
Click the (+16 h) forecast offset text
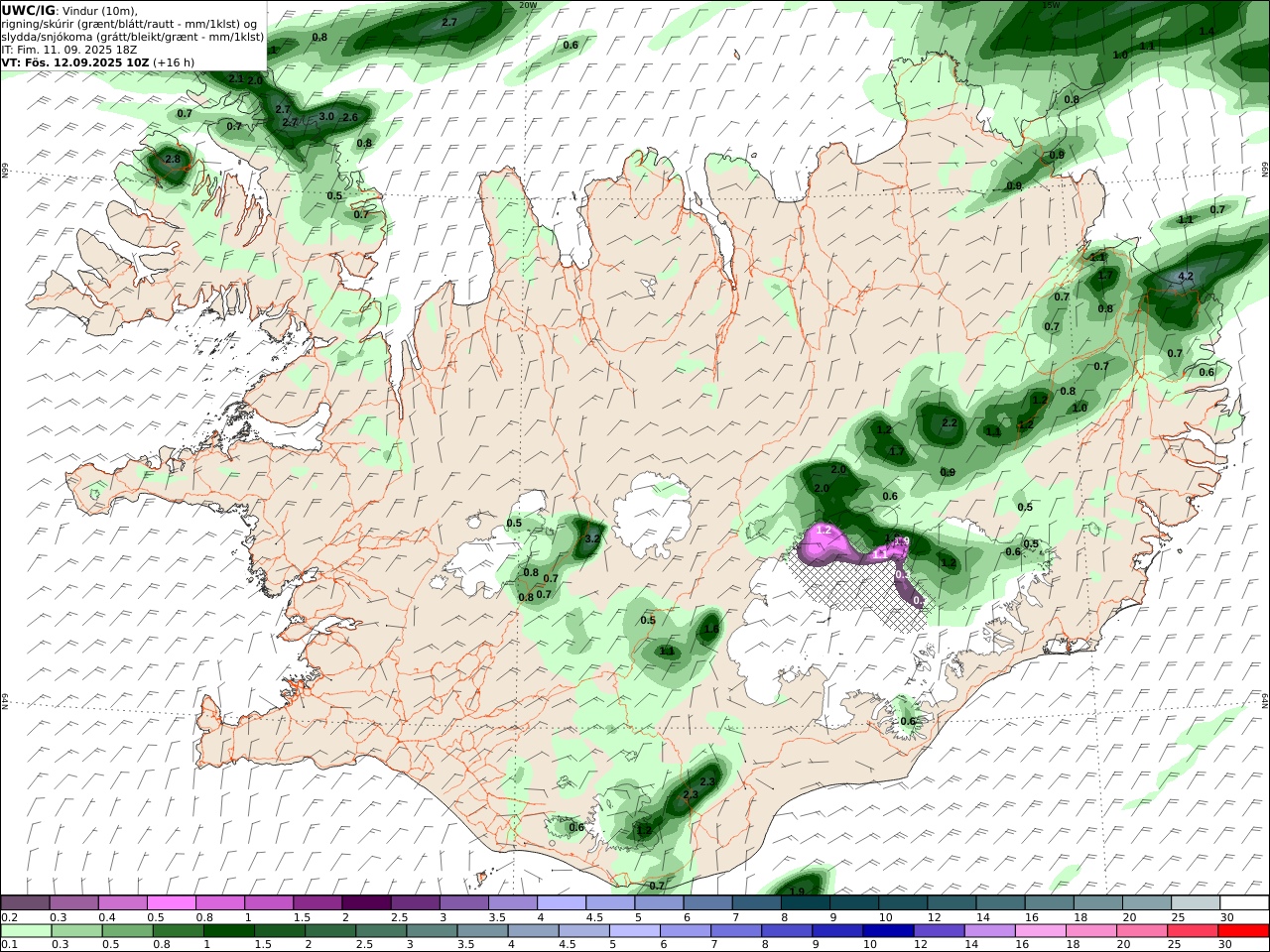point(174,61)
